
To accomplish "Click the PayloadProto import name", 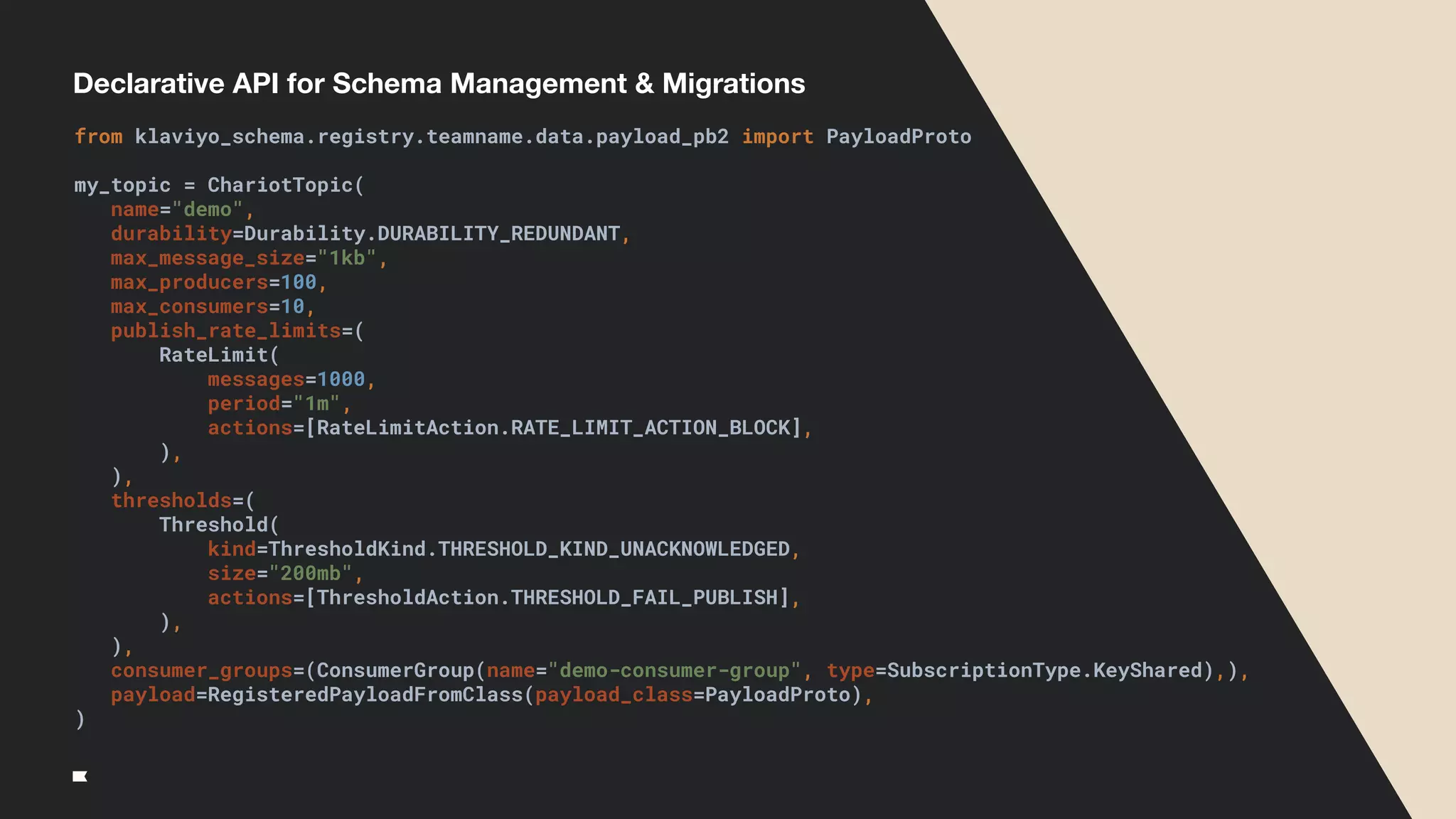I will pos(898,136).
